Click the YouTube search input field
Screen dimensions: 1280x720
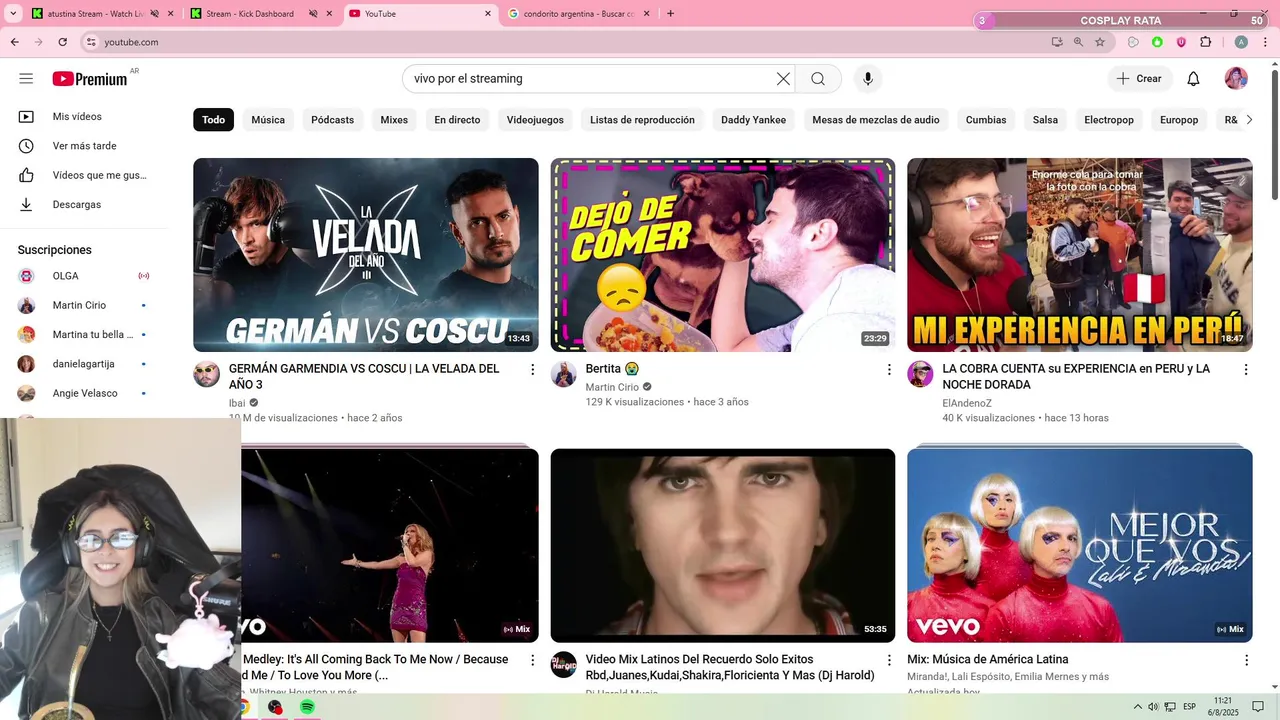(x=590, y=79)
